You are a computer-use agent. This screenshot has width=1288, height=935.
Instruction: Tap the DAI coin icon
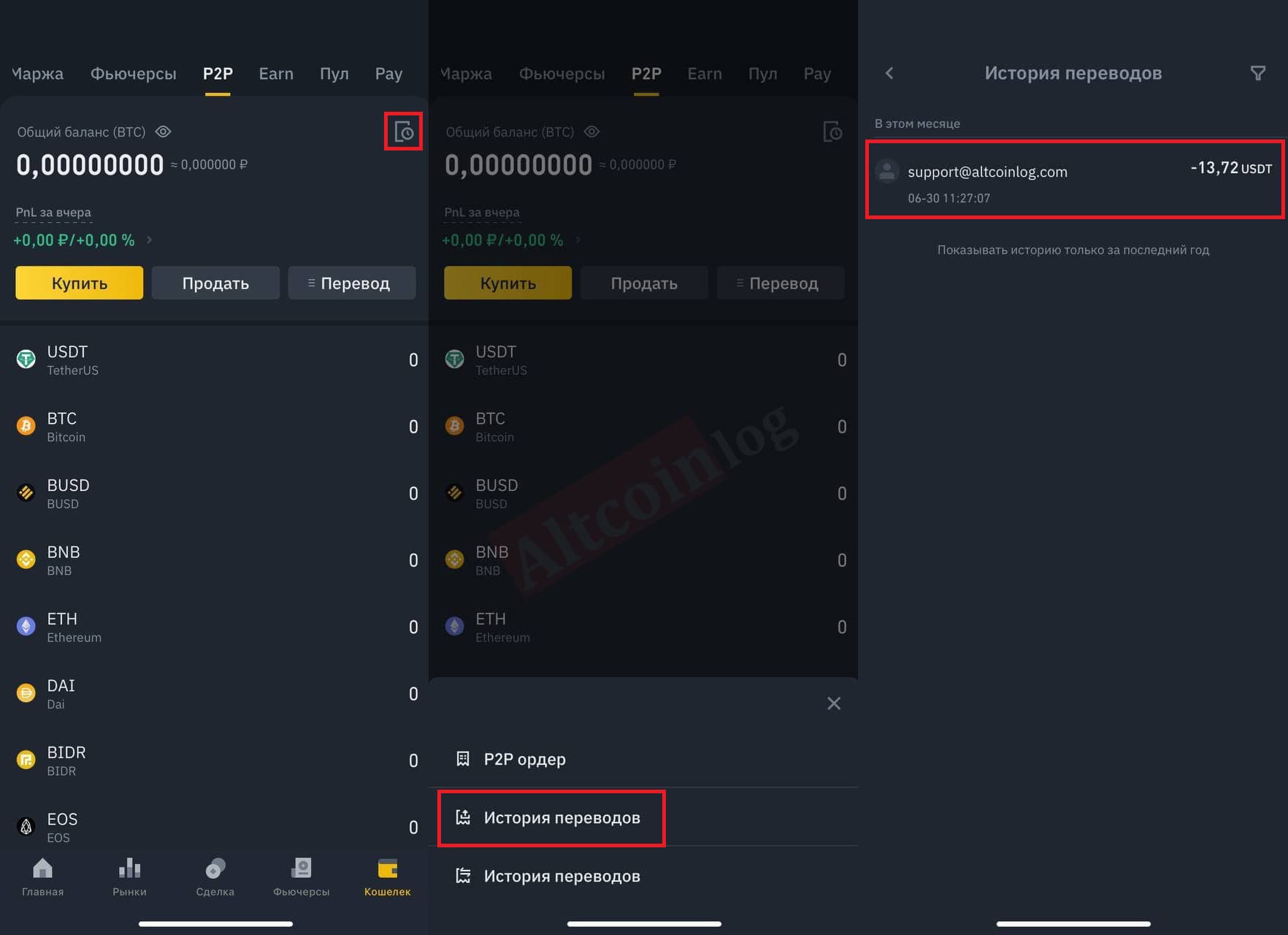26,693
